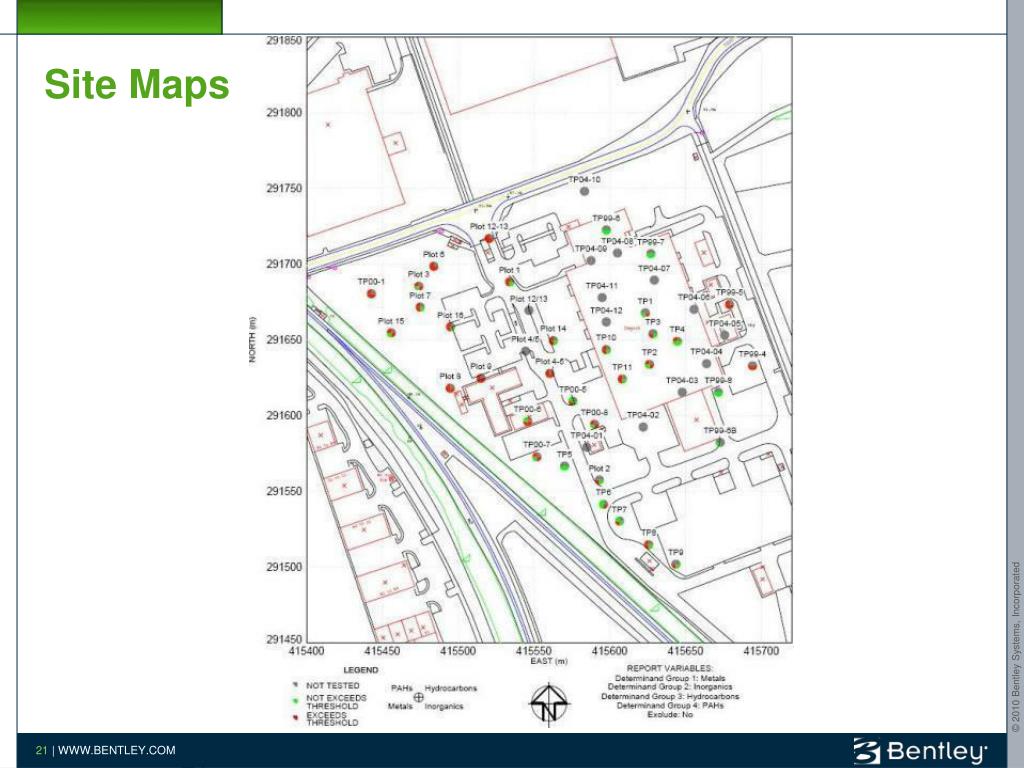Click the 291600 north axis value

click(284, 415)
